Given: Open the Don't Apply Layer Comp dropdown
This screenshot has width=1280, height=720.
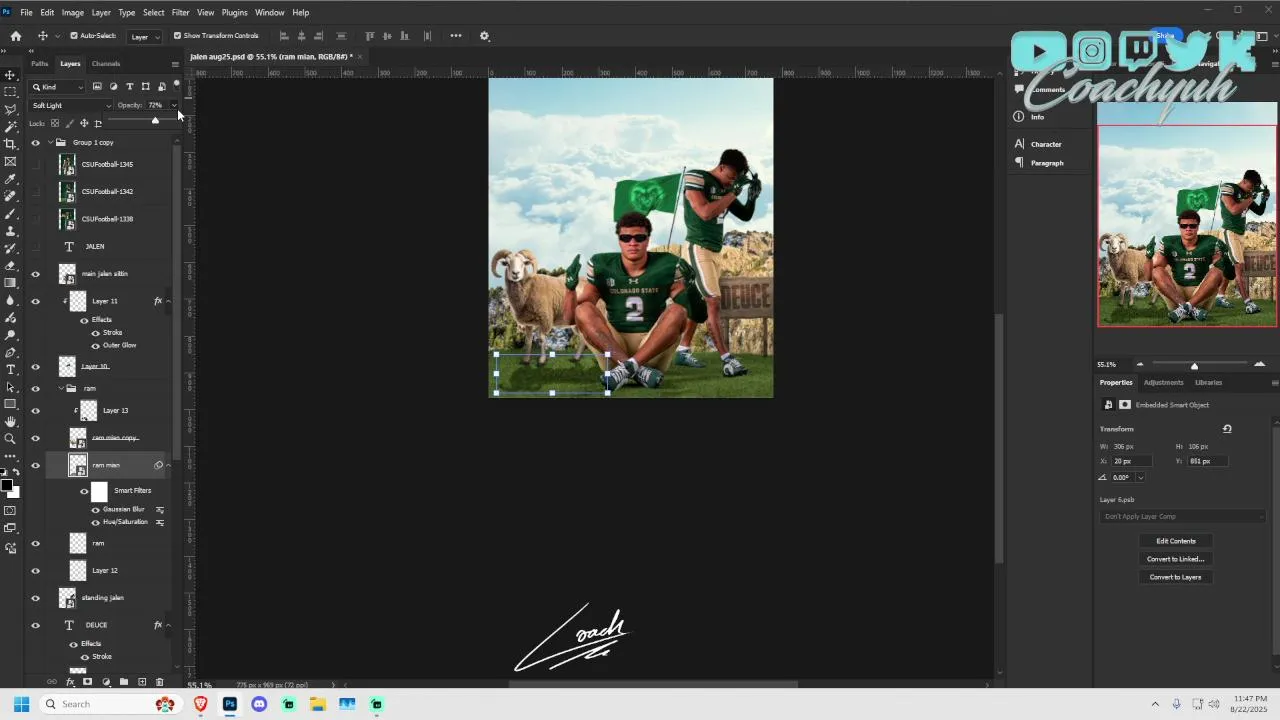Looking at the screenshot, I should pyautogui.click(x=1182, y=517).
